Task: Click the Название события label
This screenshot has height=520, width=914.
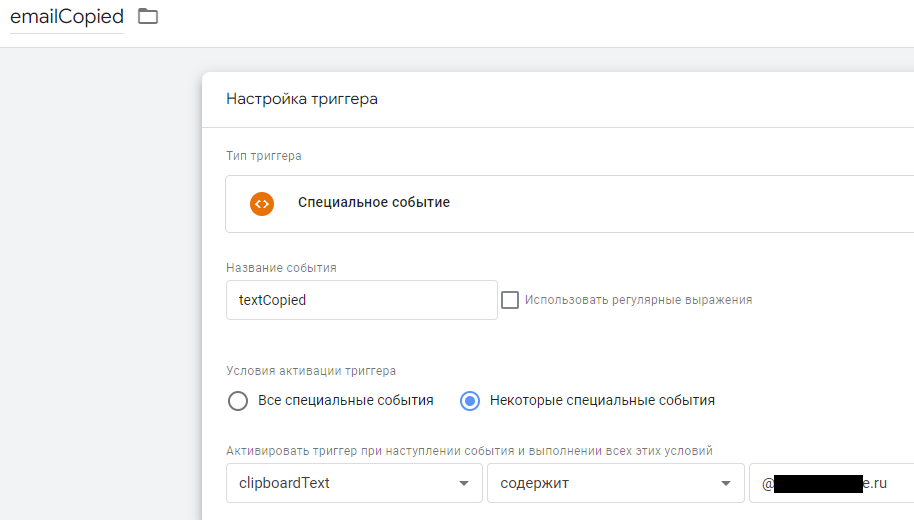Action: coord(281,268)
